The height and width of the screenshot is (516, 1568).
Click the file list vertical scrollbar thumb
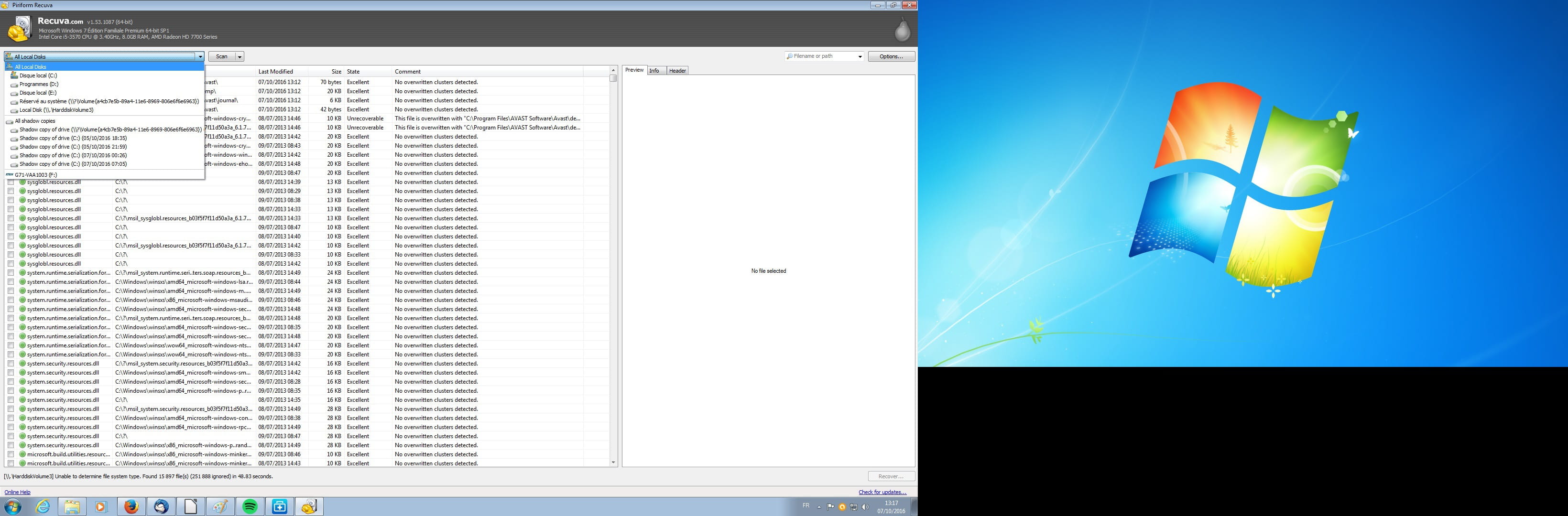(613, 78)
